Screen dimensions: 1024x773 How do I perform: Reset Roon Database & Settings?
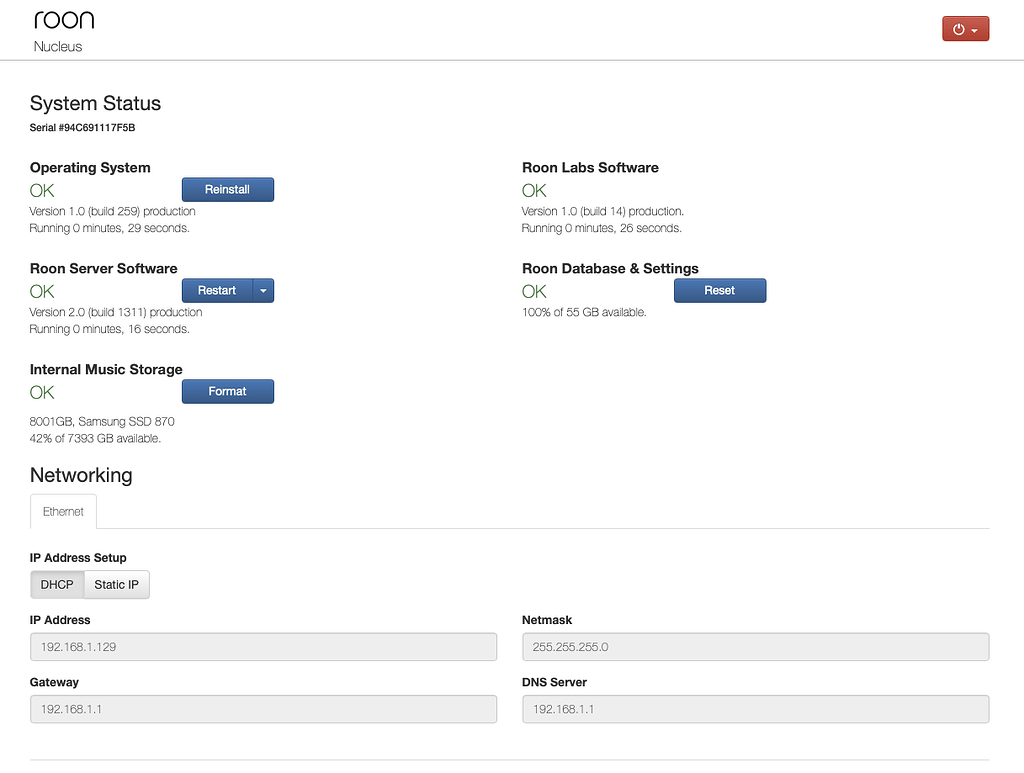[x=719, y=291]
